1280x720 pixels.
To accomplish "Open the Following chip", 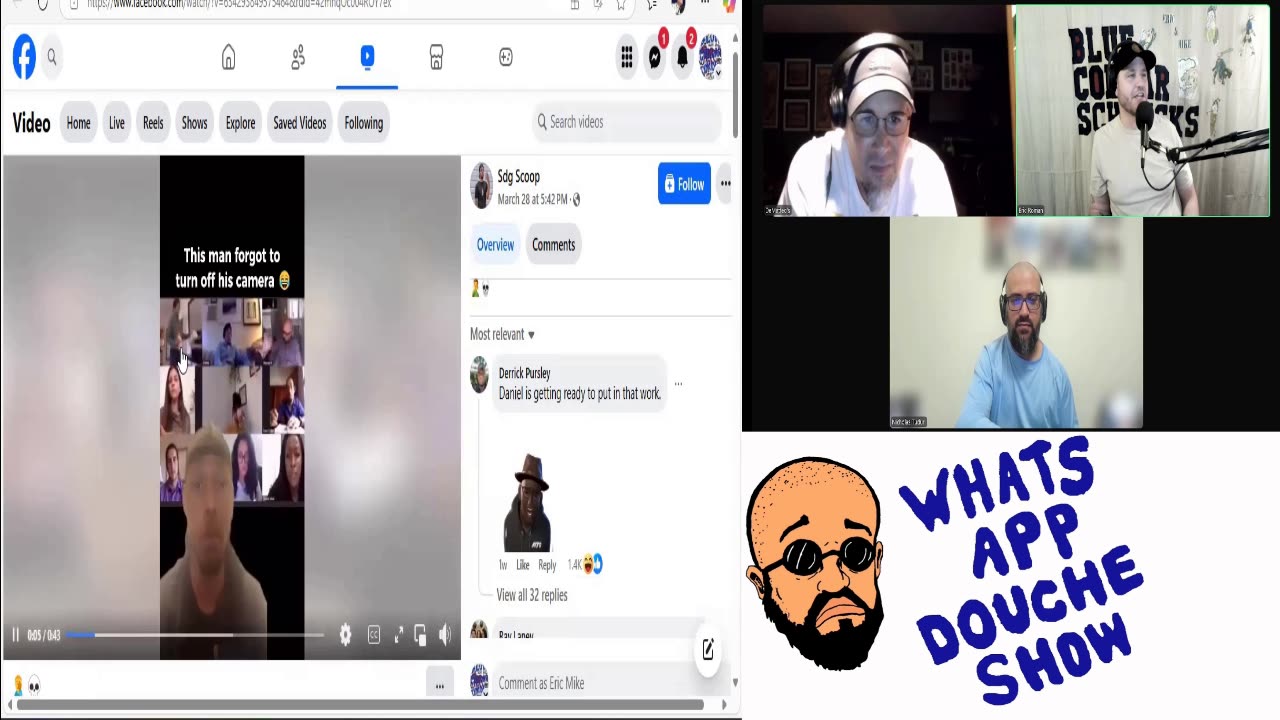I will 364,123.
